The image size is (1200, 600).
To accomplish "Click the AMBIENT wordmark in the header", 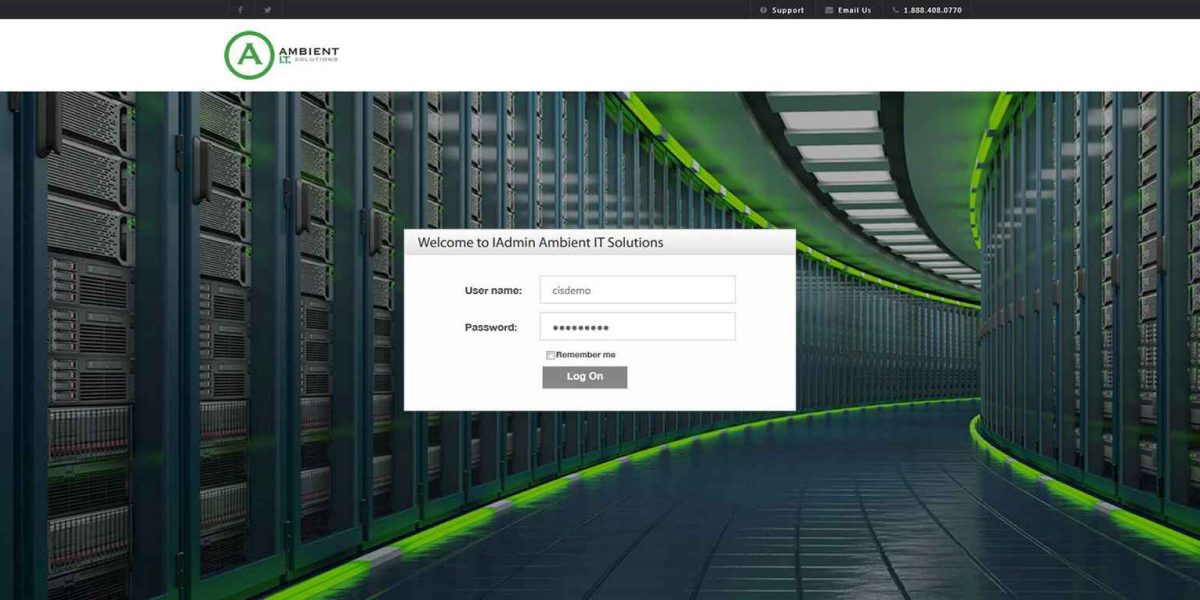I will pos(311,50).
